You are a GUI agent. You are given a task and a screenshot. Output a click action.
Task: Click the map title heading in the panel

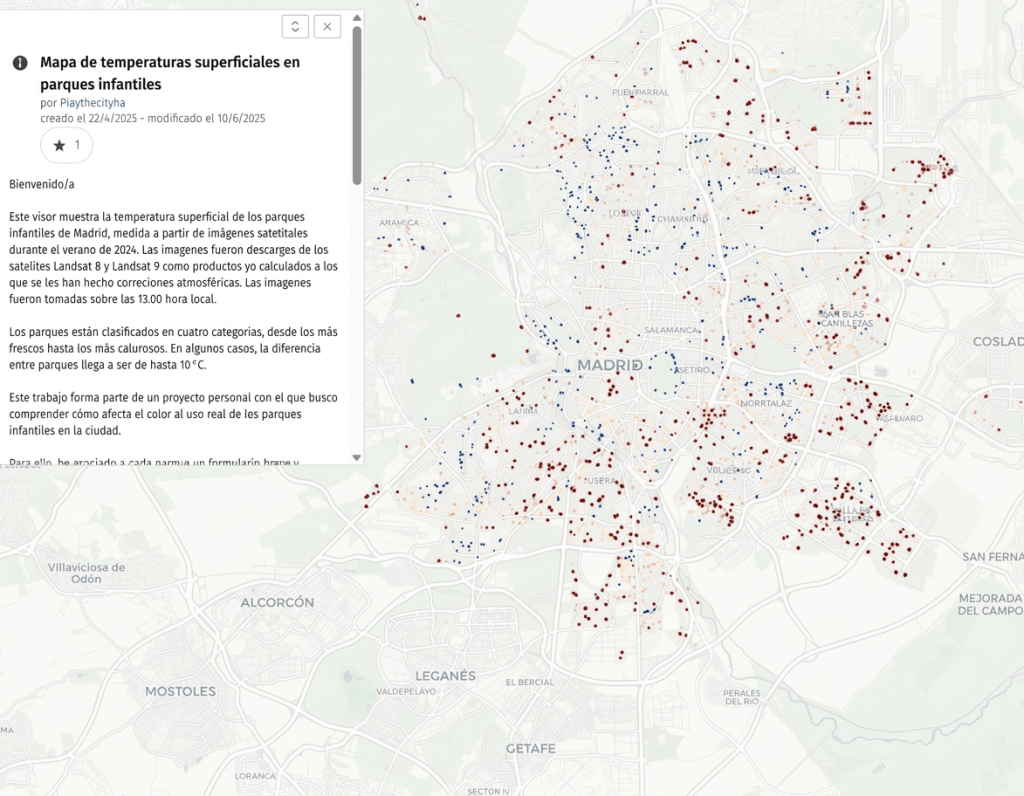pos(170,73)
